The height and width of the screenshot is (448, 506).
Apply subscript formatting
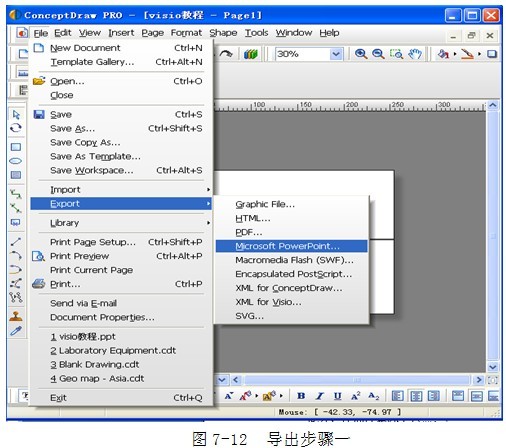pos(374,396)
